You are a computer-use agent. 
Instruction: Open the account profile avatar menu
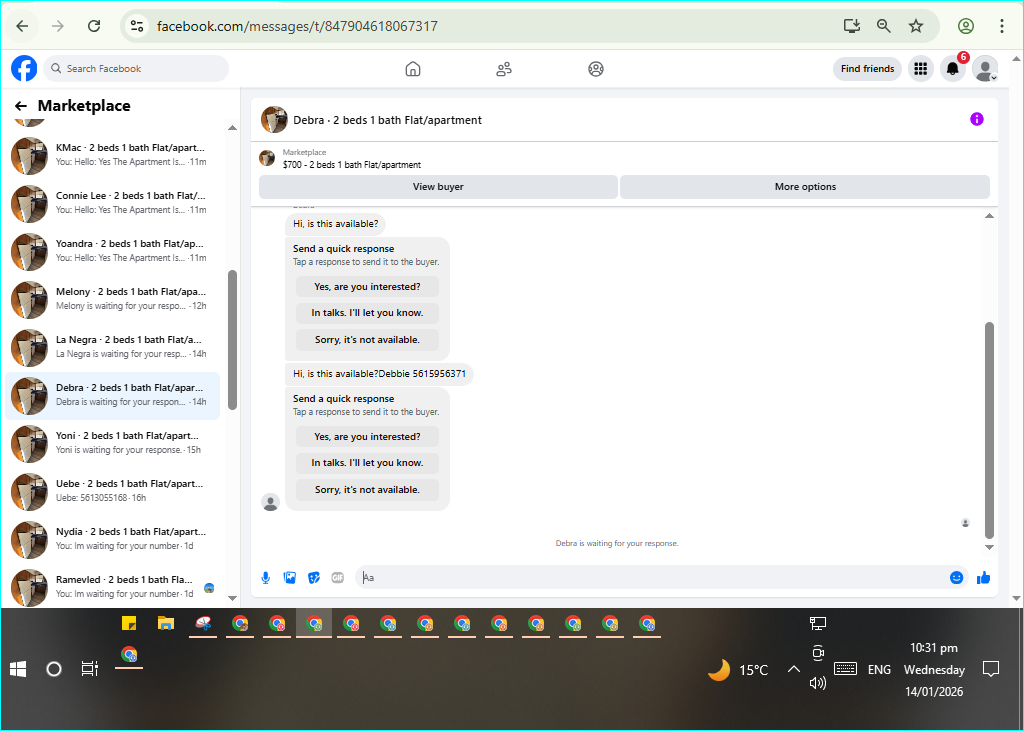[x=985, y=69]
